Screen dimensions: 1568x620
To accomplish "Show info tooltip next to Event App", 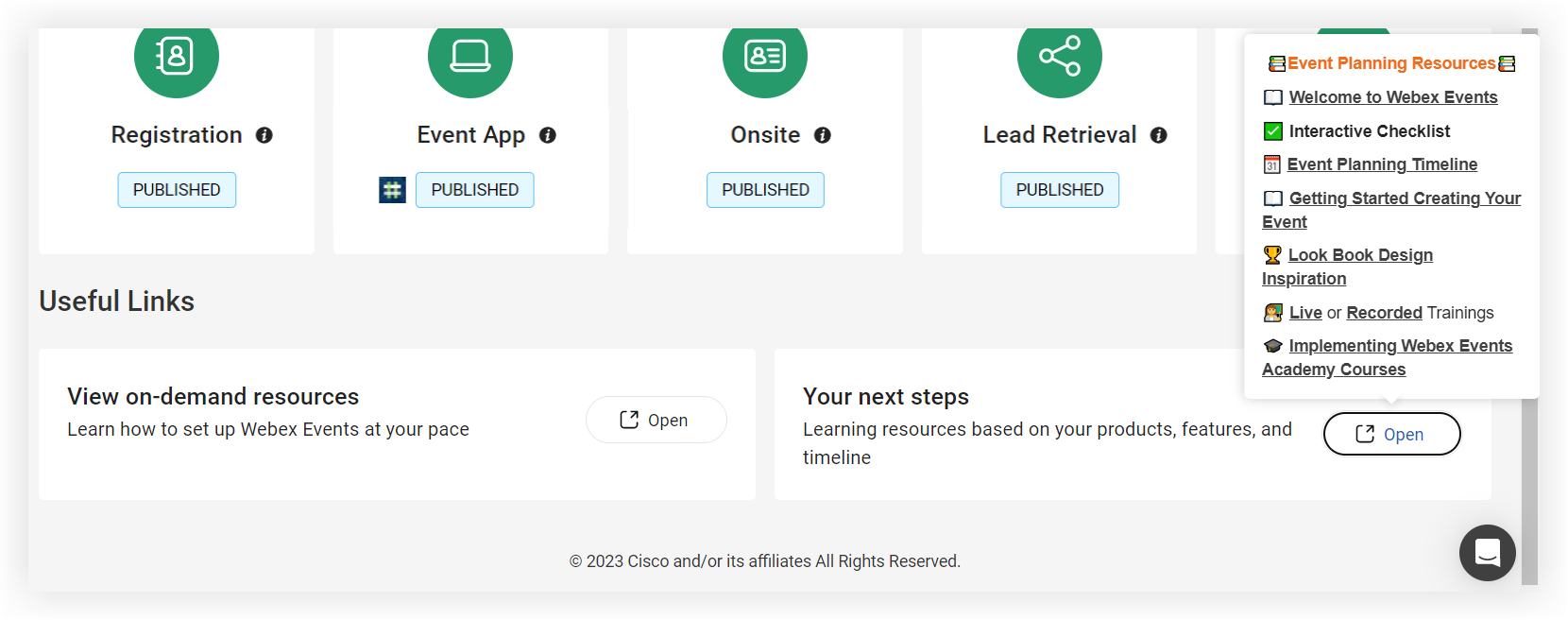I will [x=548, y=135].
